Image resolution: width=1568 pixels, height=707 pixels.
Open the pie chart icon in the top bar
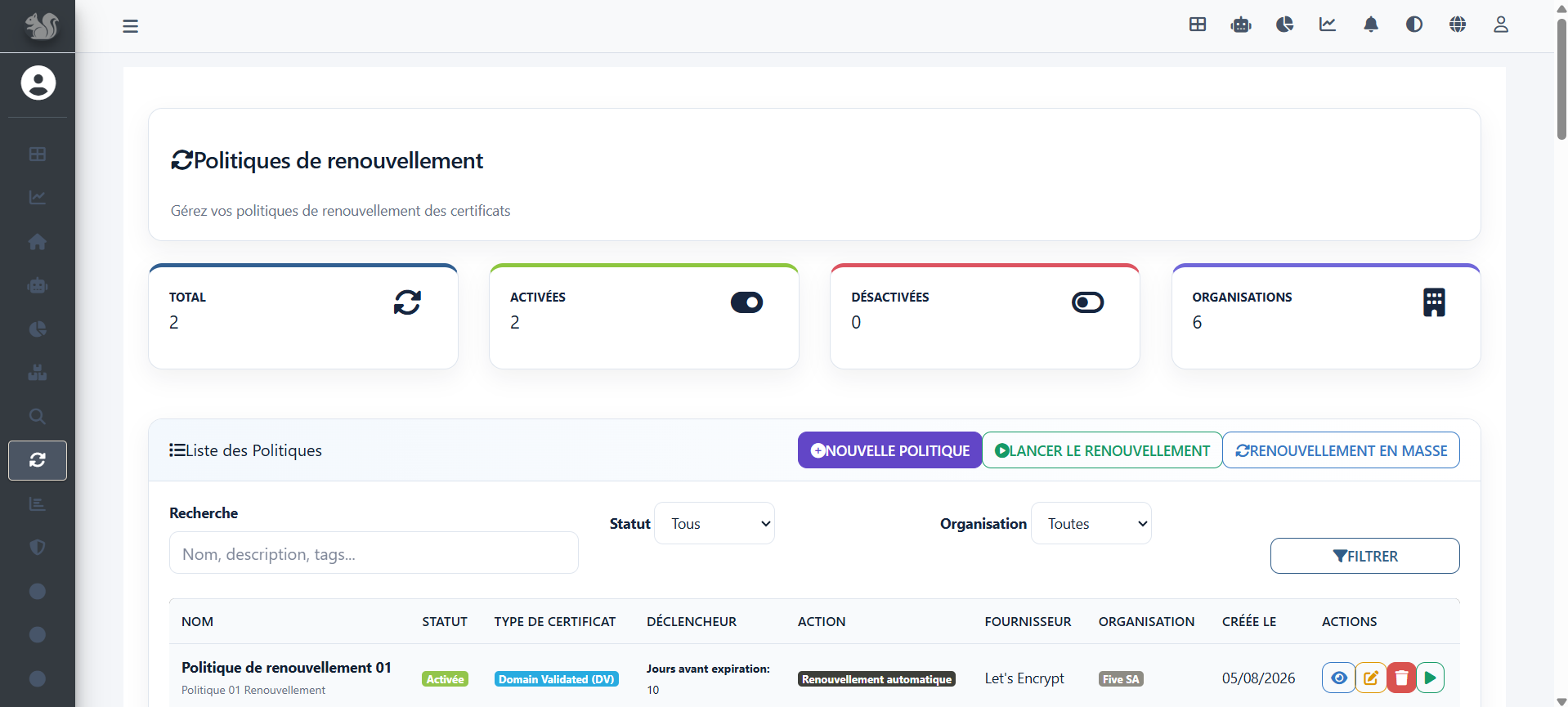point(1284,25)
